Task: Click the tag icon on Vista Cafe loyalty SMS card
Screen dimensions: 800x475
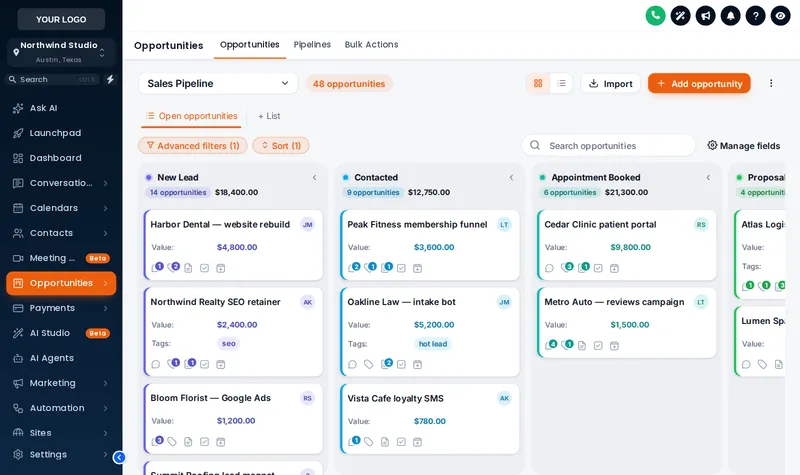Action: coord(368,442)
